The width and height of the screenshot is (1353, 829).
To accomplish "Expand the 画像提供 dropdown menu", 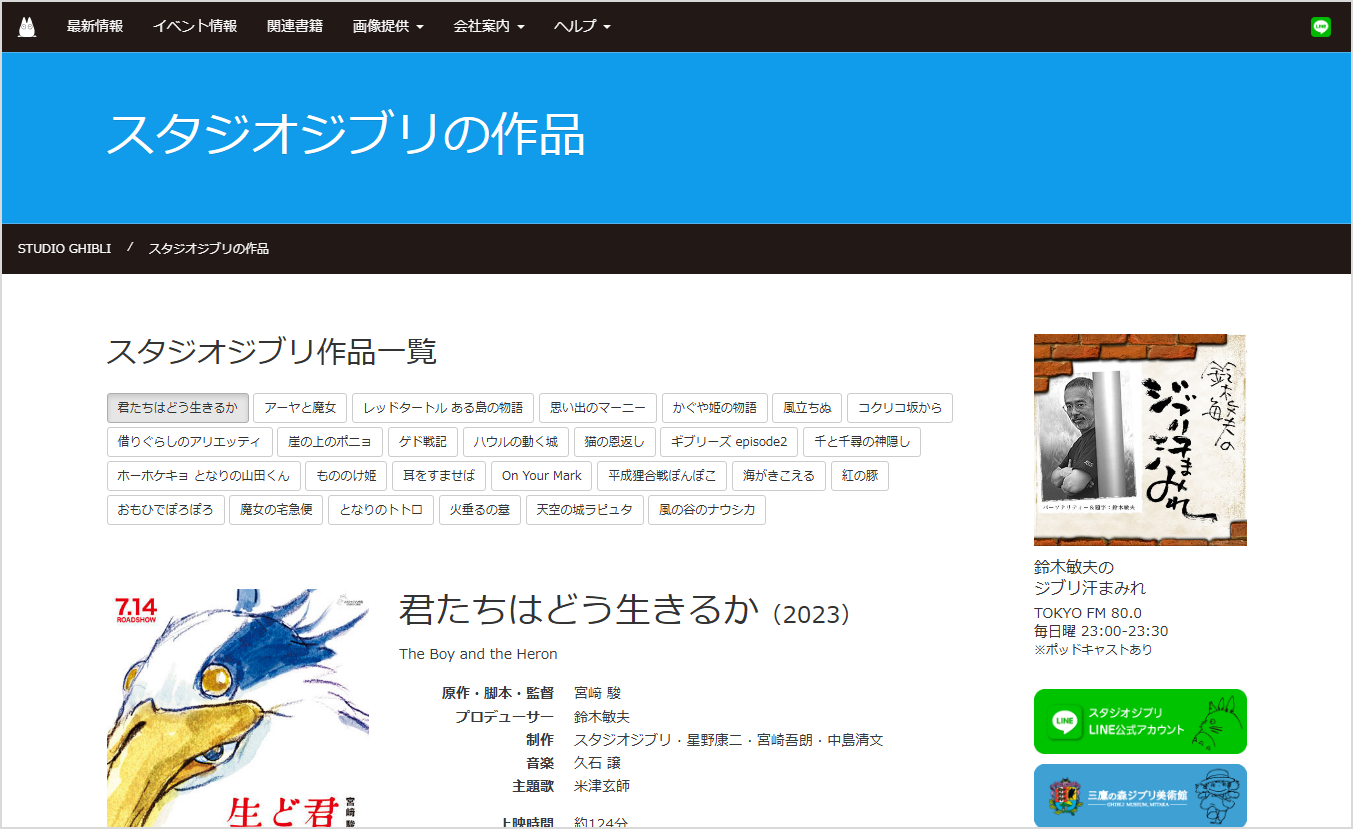I will tap(388, 27).
